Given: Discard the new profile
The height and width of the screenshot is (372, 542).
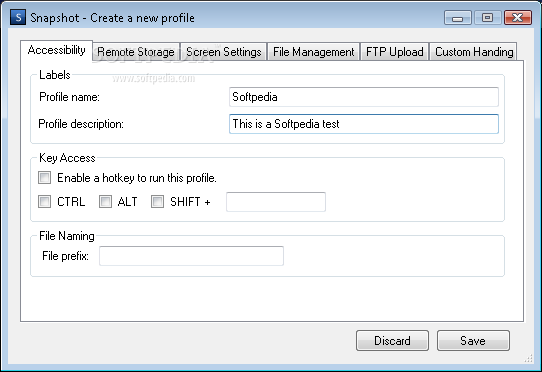Looking at the screenshot, I should 392,341.
